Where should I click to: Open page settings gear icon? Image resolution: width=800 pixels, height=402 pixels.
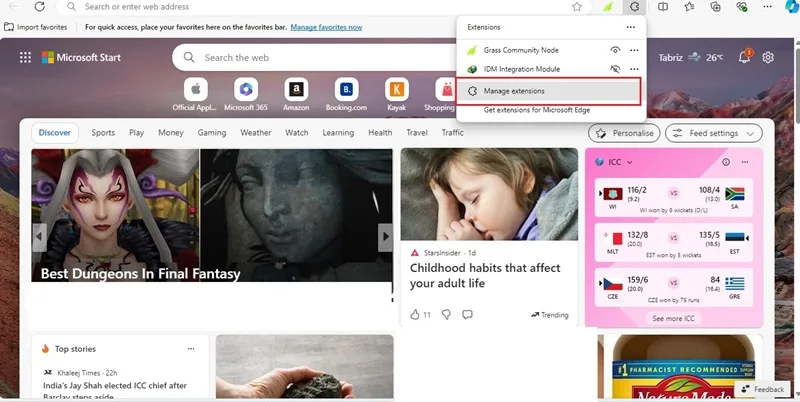pyautogui.click(x=768, y=57)
